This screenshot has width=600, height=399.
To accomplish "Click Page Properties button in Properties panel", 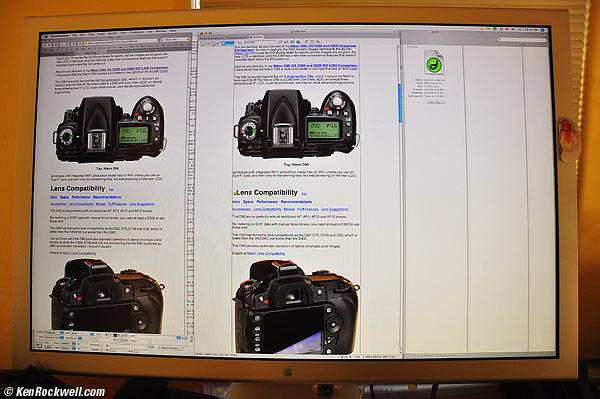I will pyautogui.click(x=171, y=348).
